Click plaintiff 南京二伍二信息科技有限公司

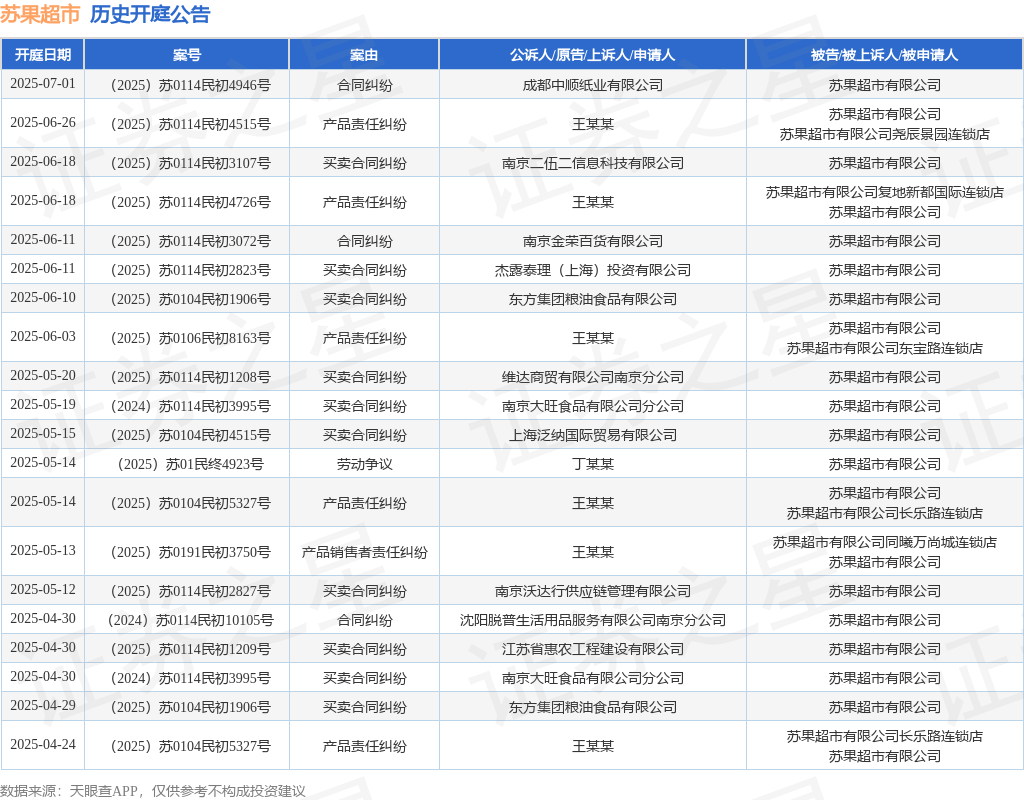tap(592, 163)
